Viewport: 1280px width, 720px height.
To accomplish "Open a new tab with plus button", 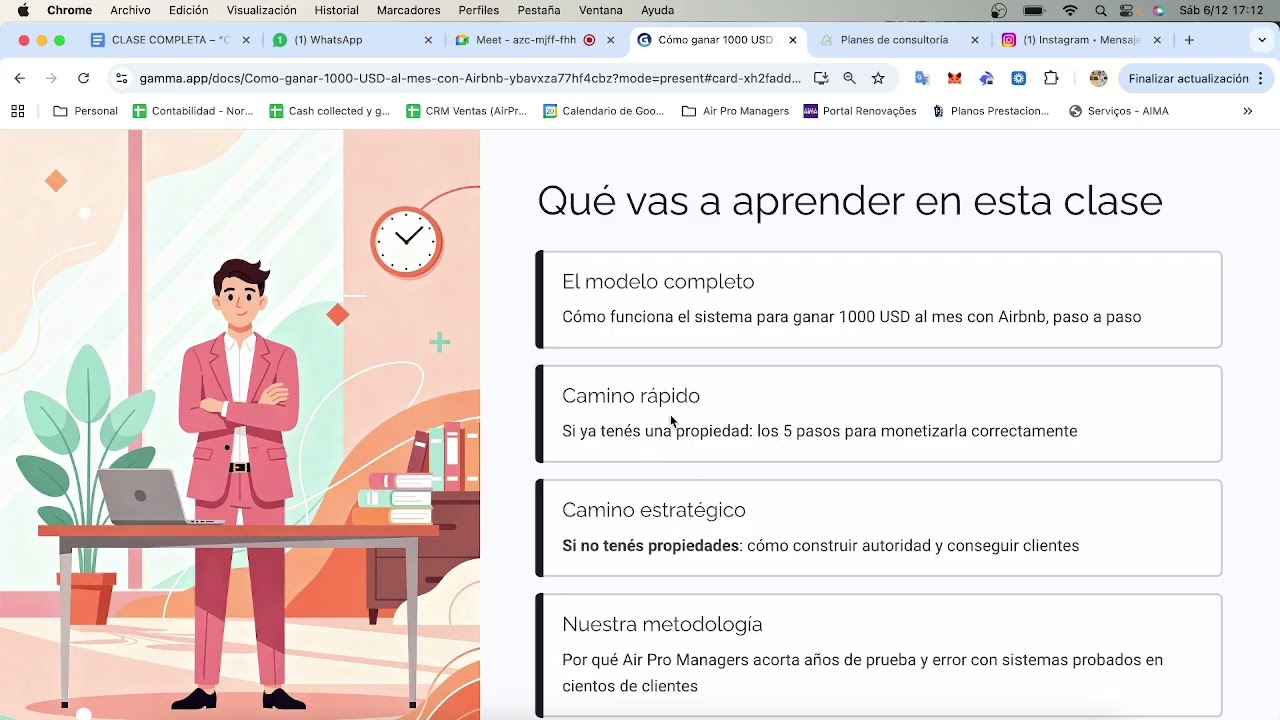I will (x=1189, y=40).
